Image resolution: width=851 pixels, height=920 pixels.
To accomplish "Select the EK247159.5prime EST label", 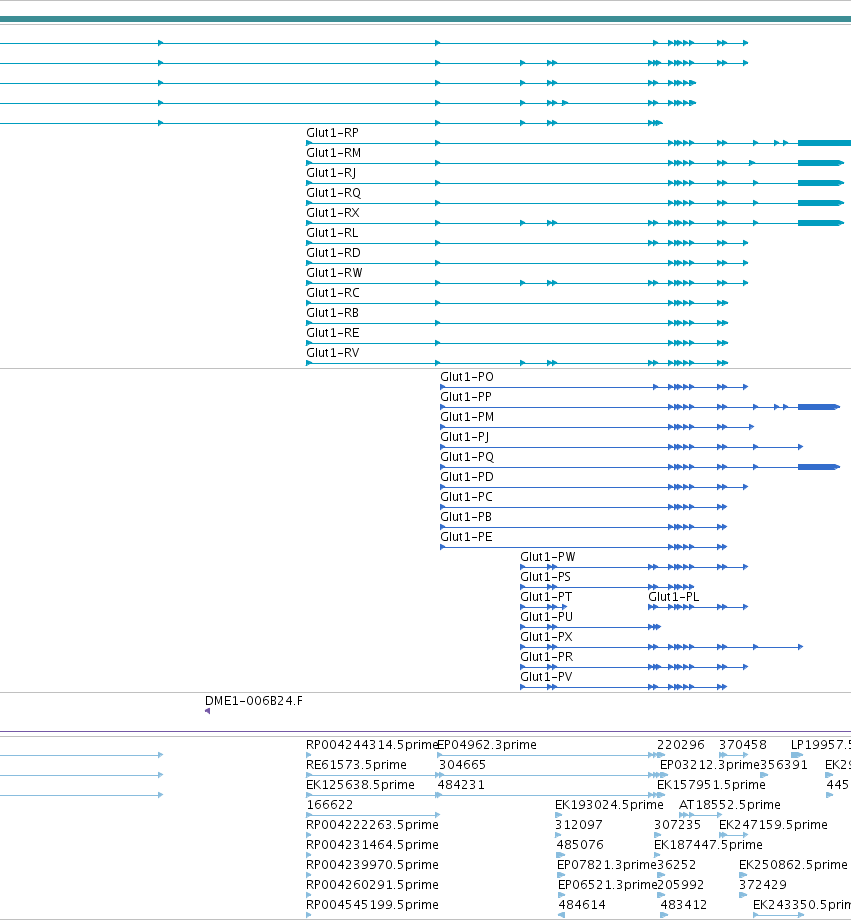I will 774,824.
